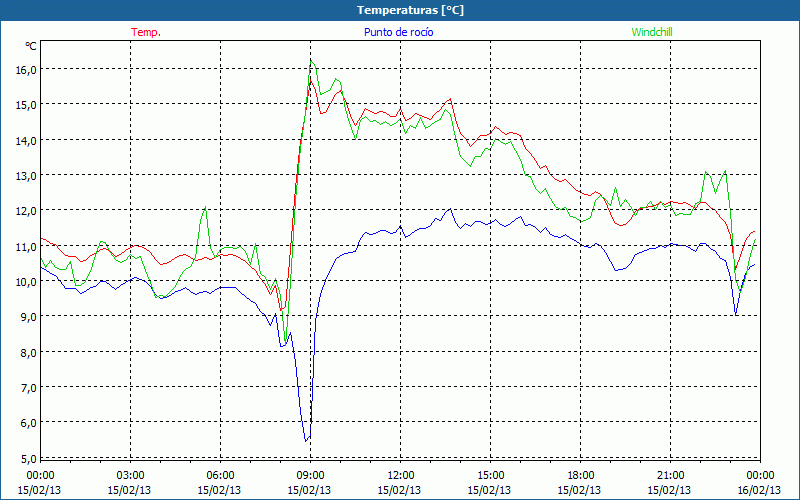Click the 16/02/13 date label
This screenshot has width=800, height=500.
click(759, 490)
